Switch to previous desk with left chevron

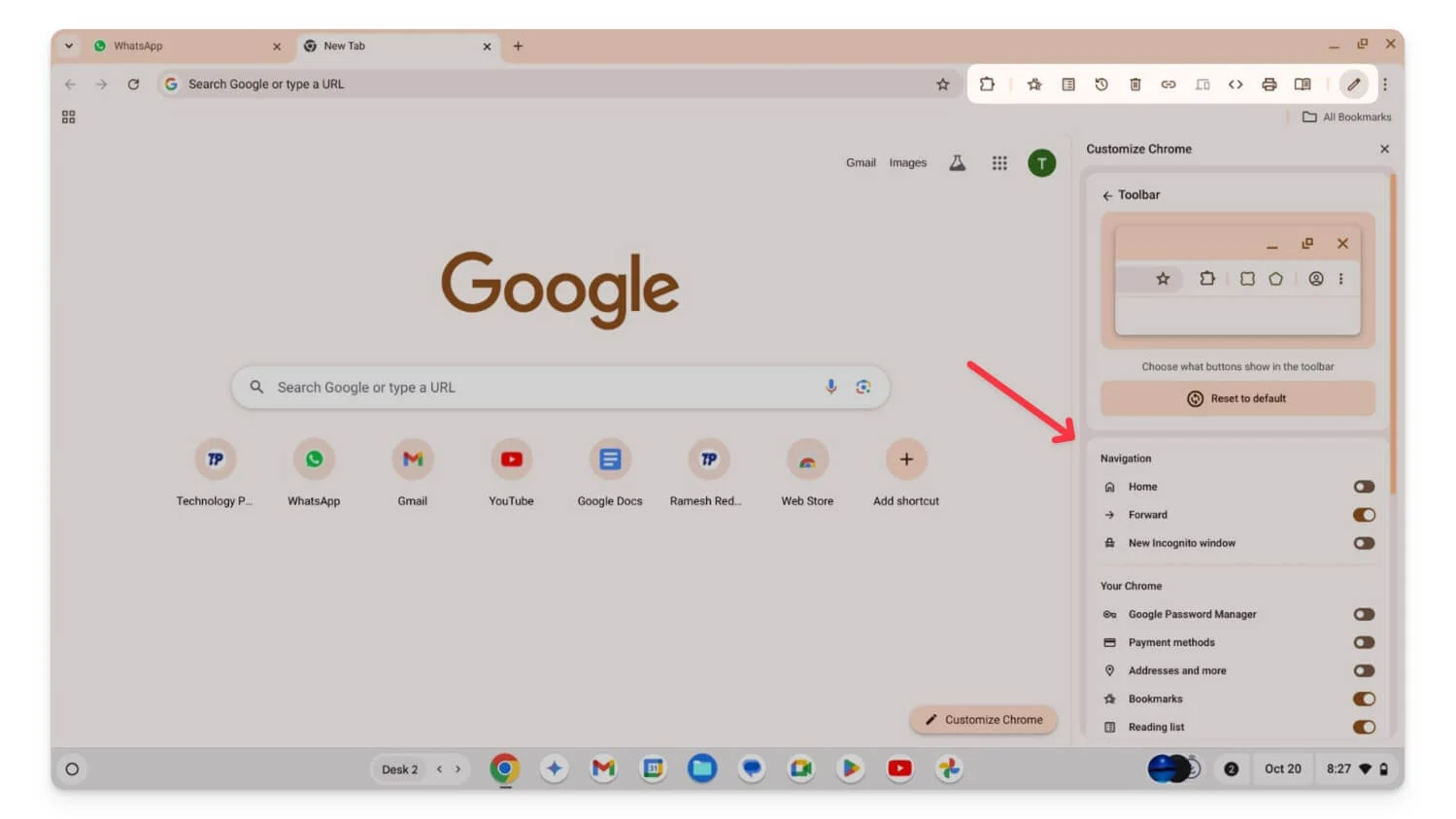(x=439, y=769)
